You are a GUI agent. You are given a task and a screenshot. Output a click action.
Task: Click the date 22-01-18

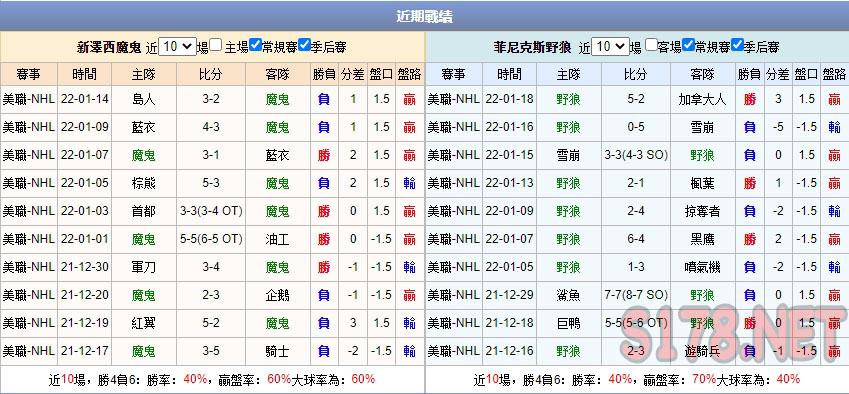[x=510, y=99]
